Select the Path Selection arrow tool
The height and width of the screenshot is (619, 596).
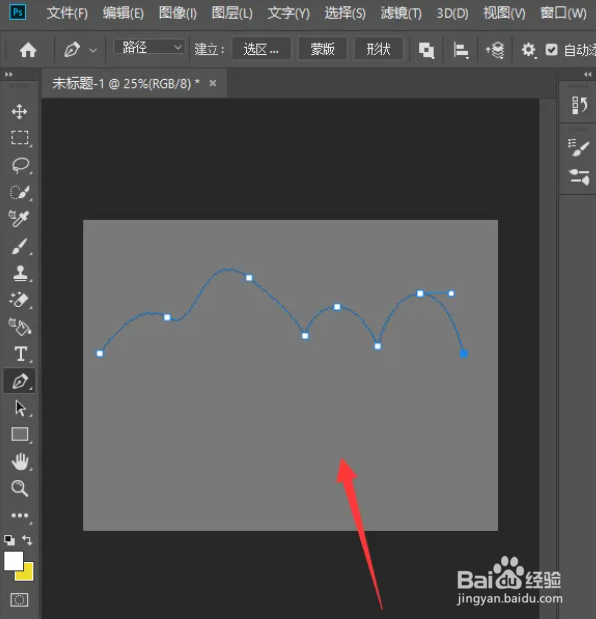[20, 408]
